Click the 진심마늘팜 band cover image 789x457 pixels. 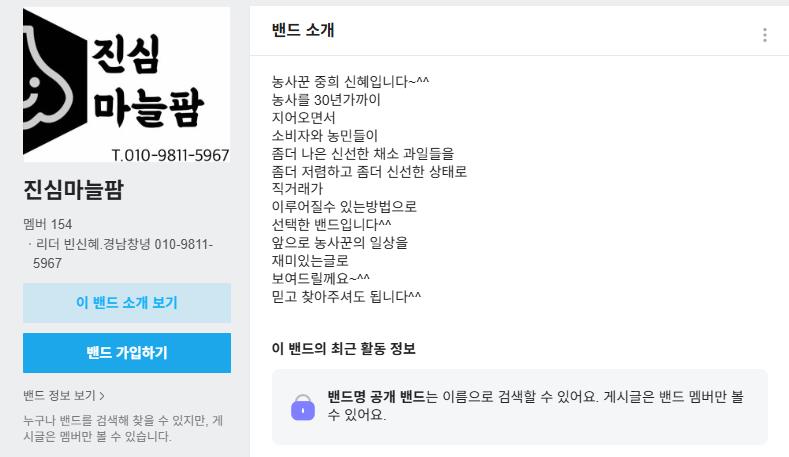pyautogui.click(x=127, y=85)
